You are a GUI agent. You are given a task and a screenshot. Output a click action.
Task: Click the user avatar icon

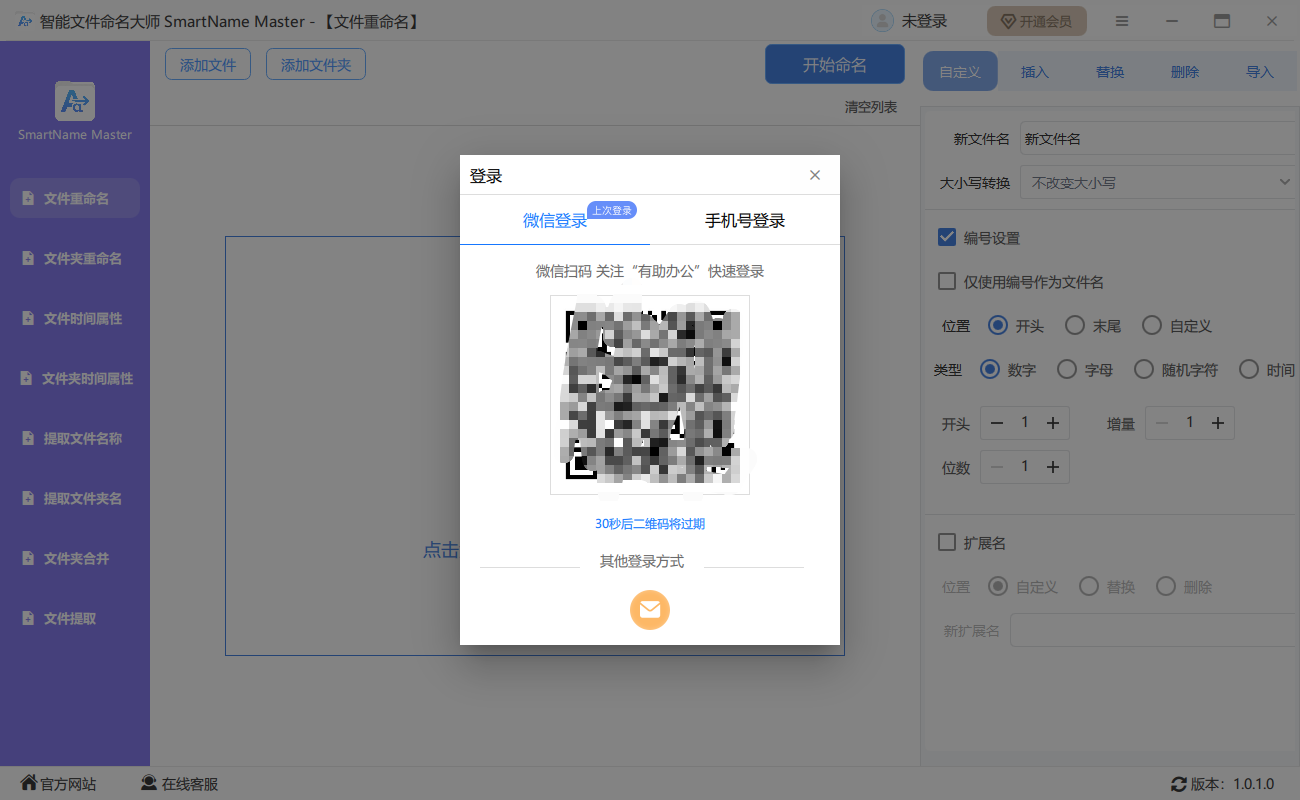click(x=882, y=21)
